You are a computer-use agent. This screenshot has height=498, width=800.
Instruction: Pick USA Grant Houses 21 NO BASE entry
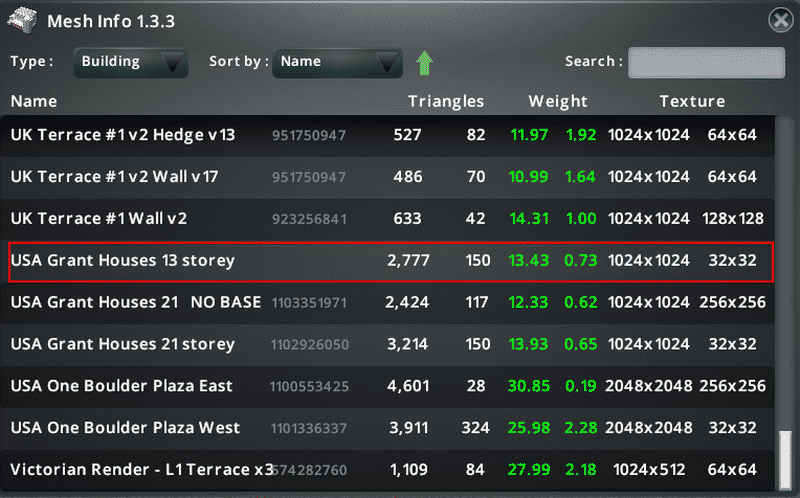click(135, 302)
